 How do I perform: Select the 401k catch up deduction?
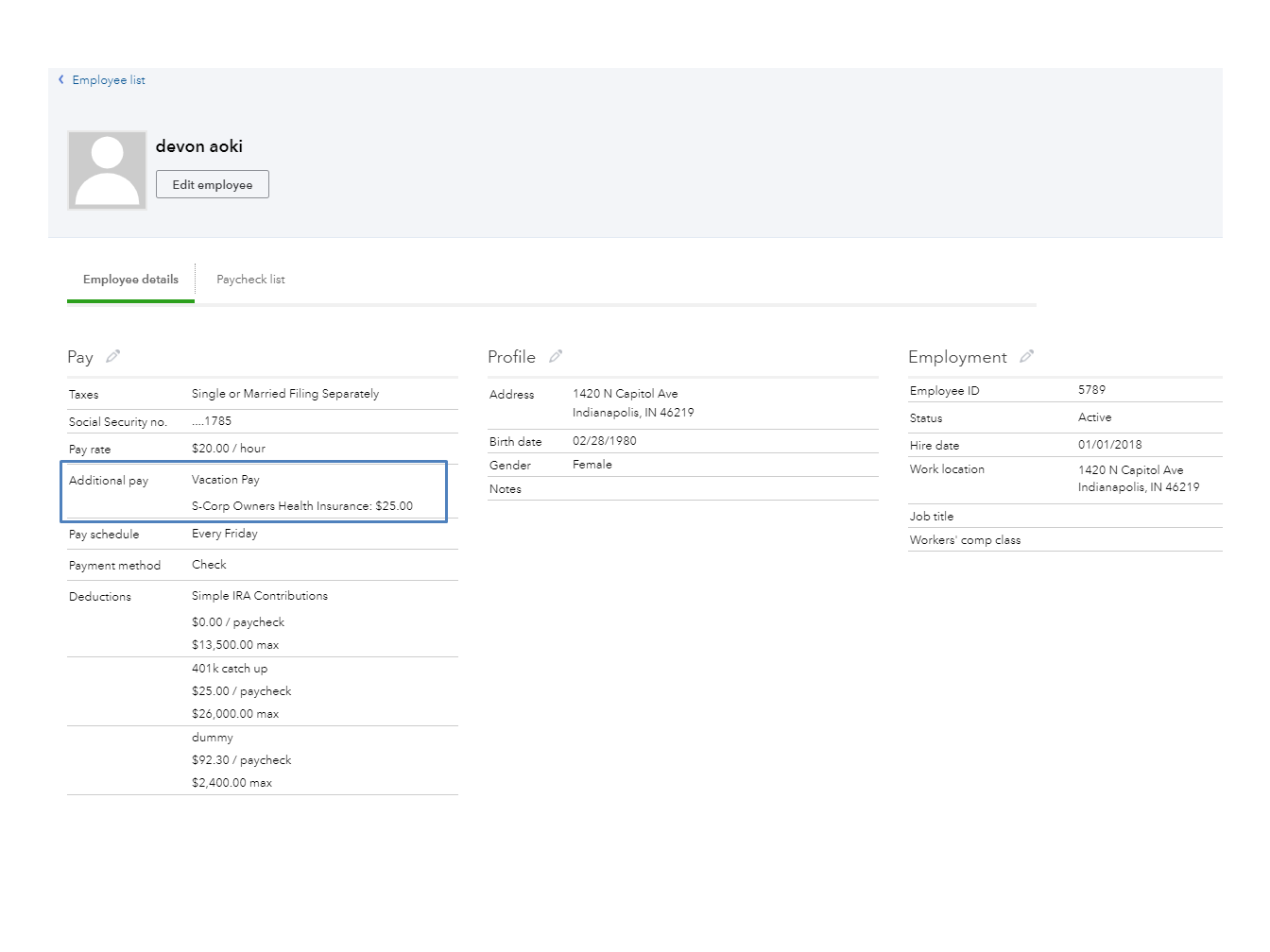click(230, 669)
